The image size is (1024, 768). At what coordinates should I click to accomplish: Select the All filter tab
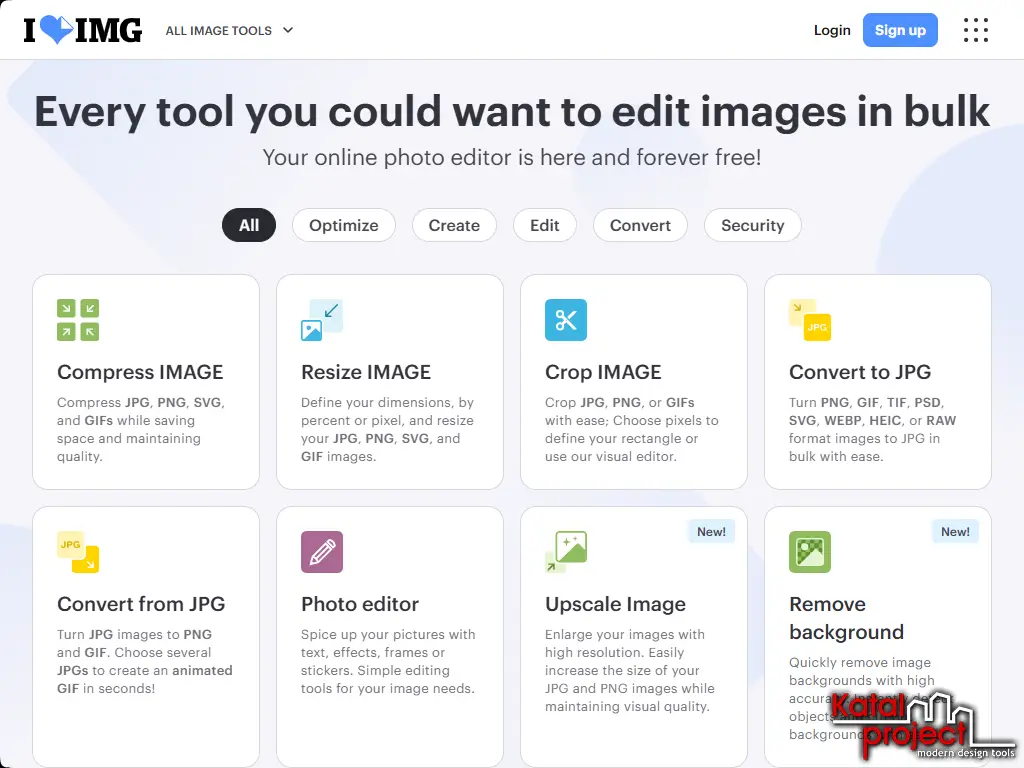coord(249,225)
